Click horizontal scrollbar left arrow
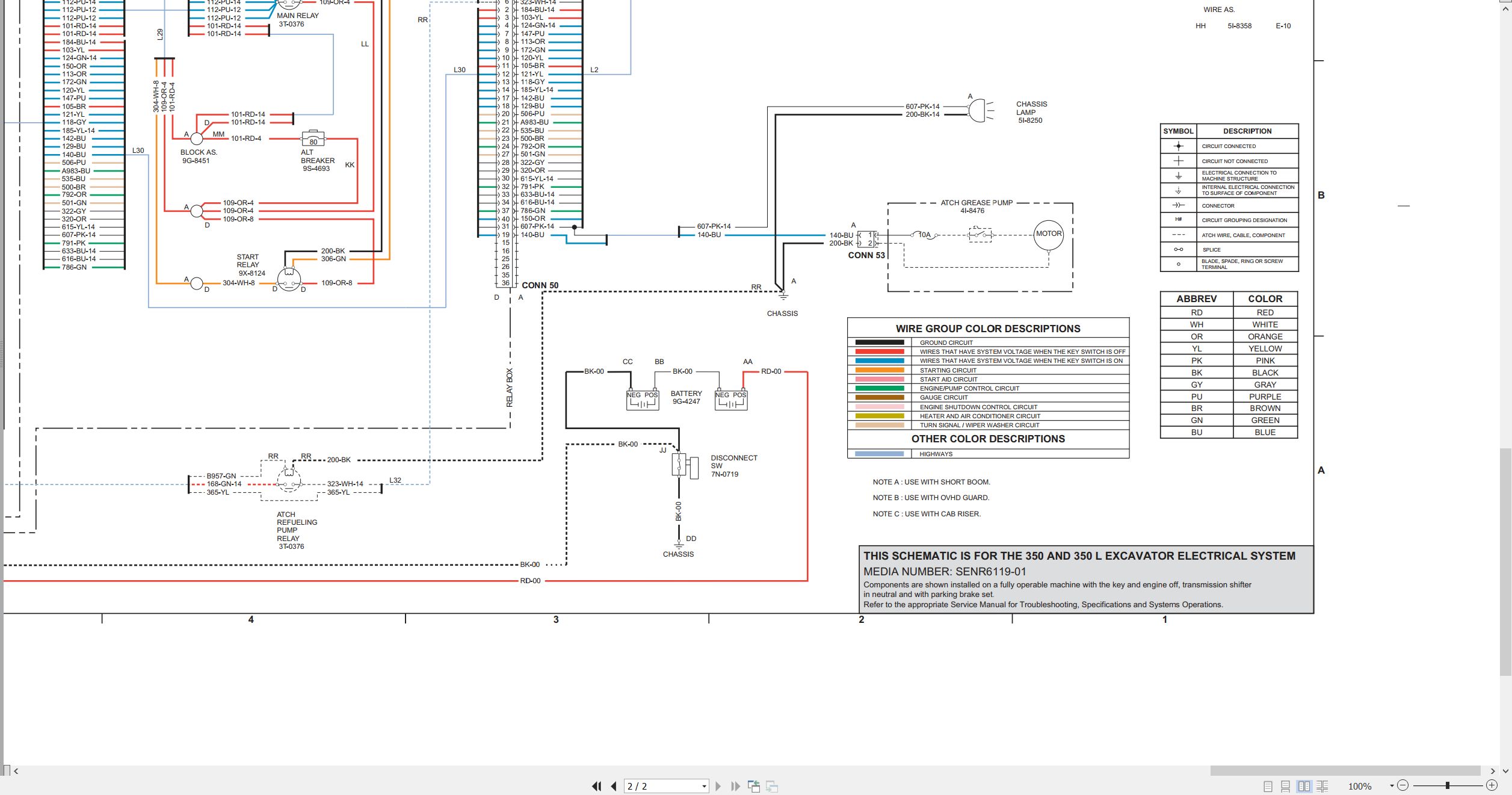This screenshot has height=795, width=1512. pos(16,771)
